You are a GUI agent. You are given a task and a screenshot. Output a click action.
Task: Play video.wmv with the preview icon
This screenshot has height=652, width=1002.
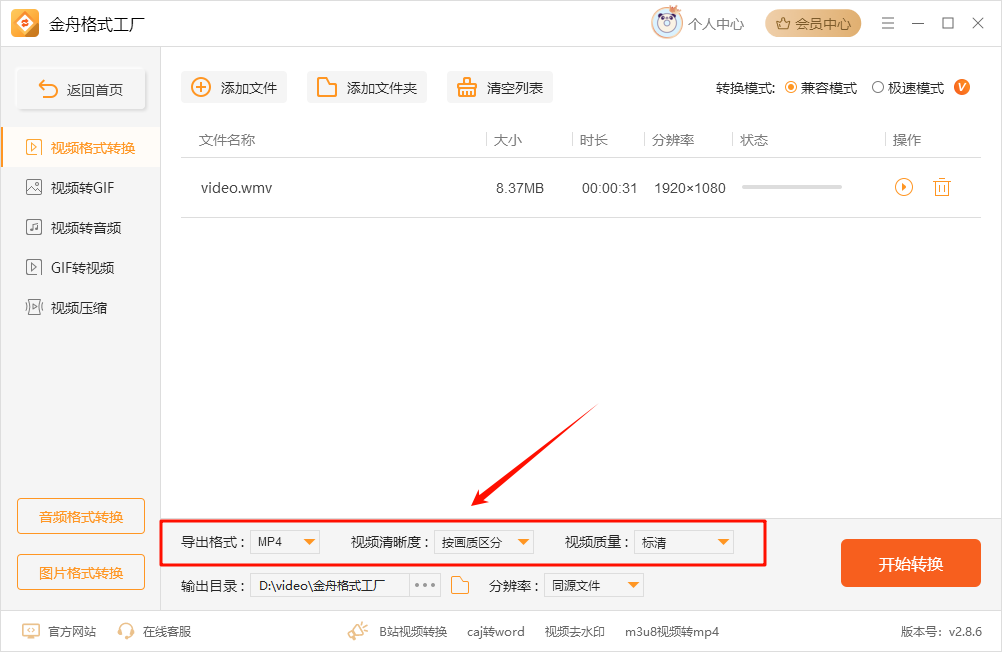[x=904, y=187]
